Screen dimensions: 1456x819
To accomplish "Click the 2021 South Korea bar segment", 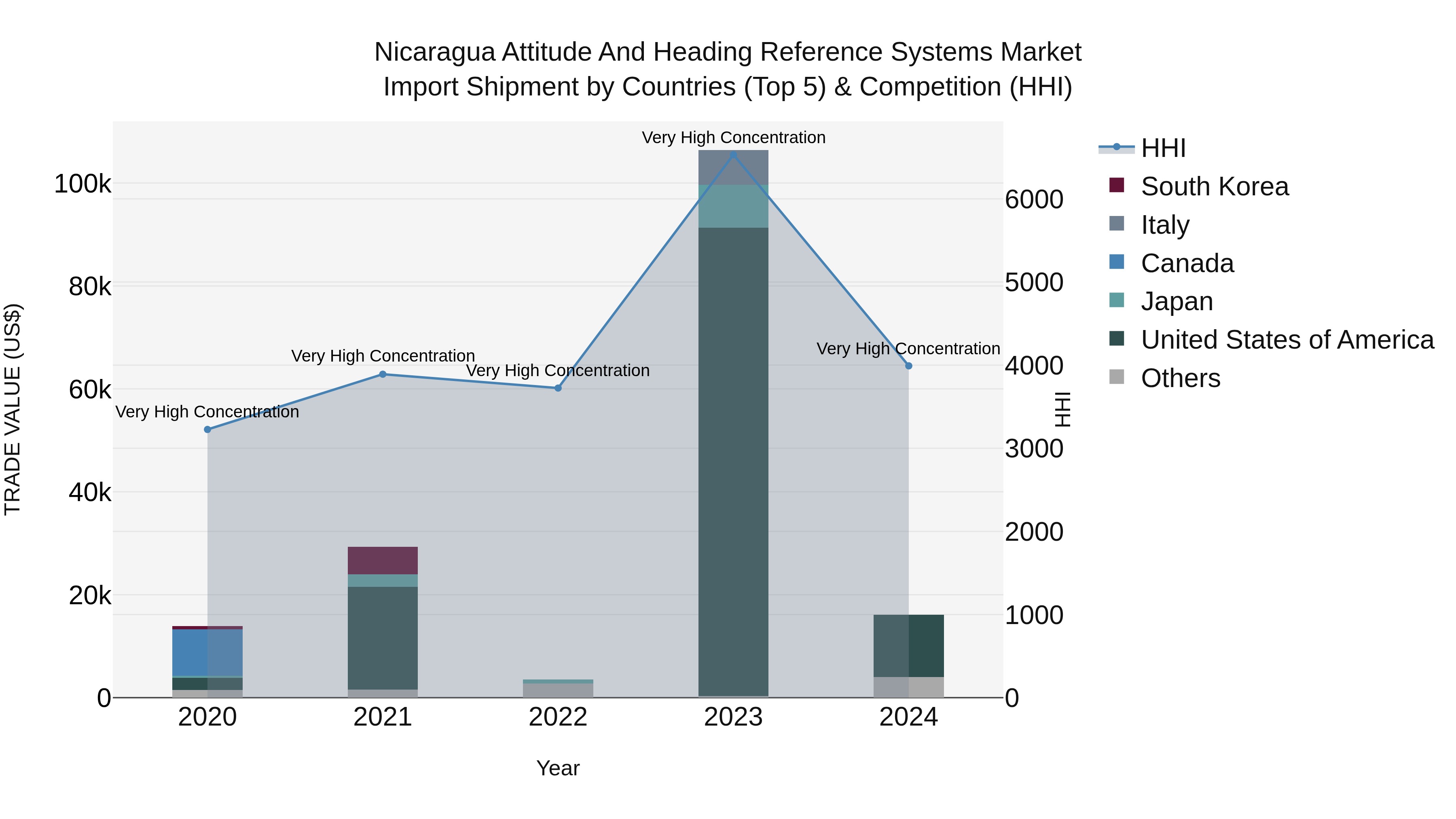I will [x=383, y=561].
